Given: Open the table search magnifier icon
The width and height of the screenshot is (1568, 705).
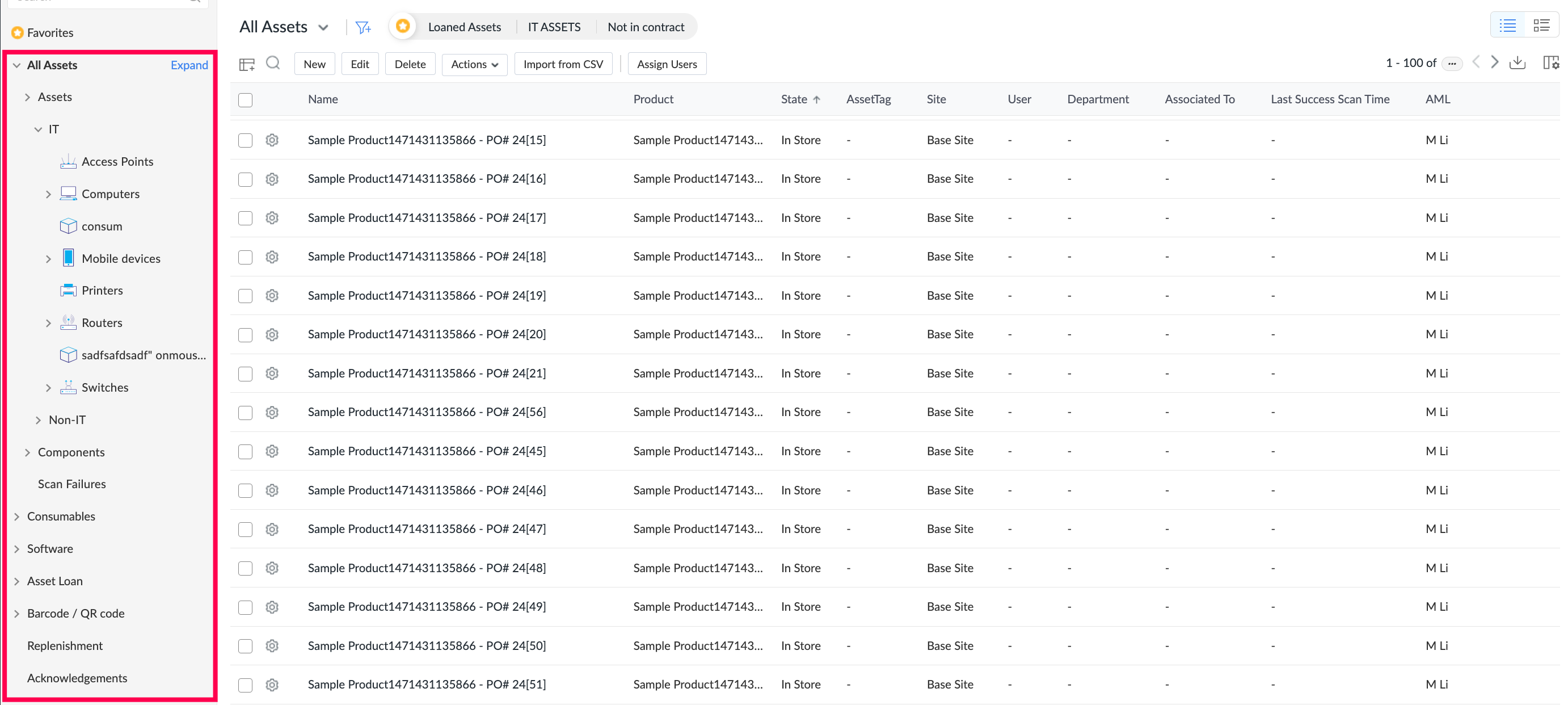Looking at the screenshot, I should click(x=273, y=64).
